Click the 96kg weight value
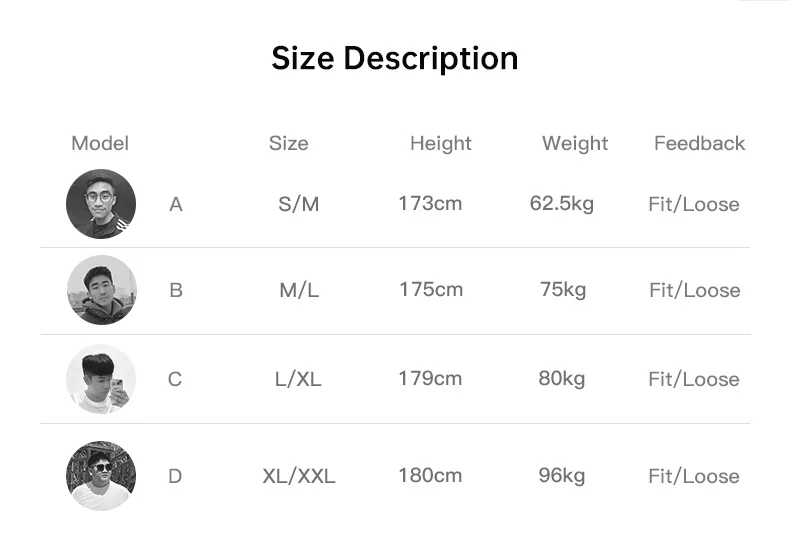Viewport: 790px width, 537px height. tap(561, 476)
